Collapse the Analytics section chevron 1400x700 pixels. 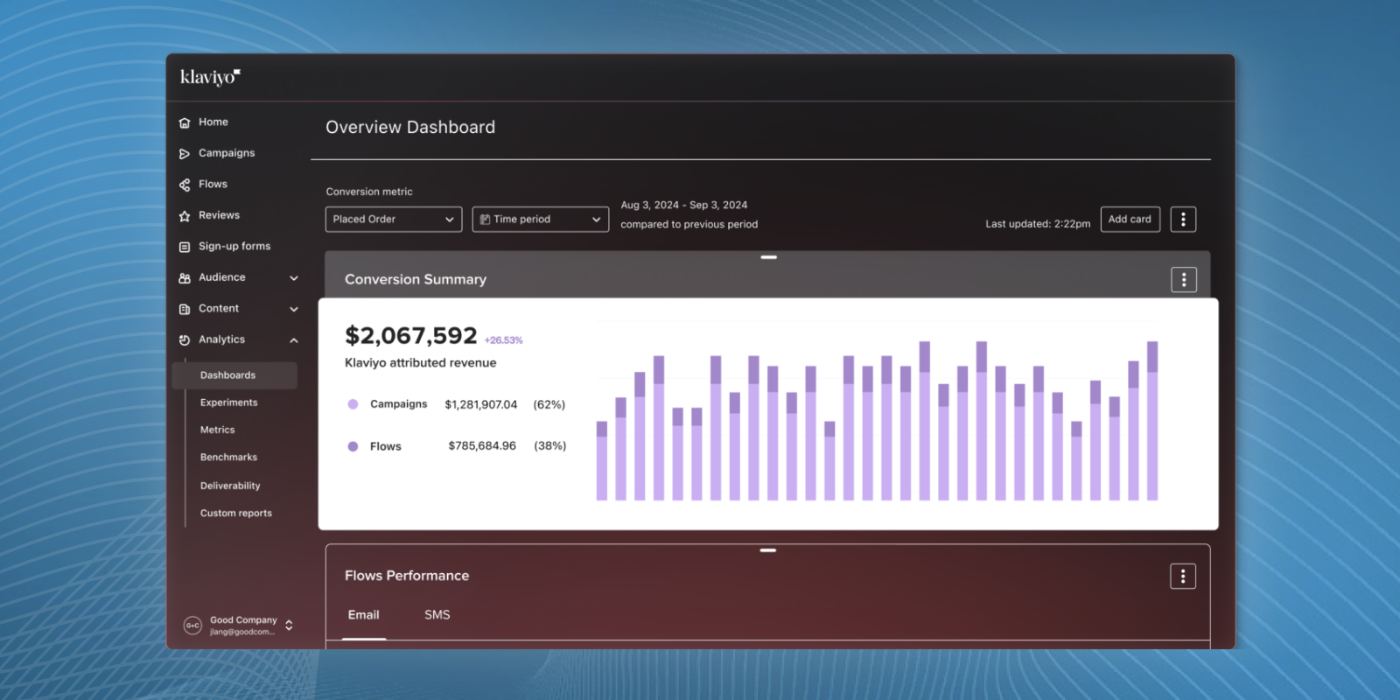point(294,340)
